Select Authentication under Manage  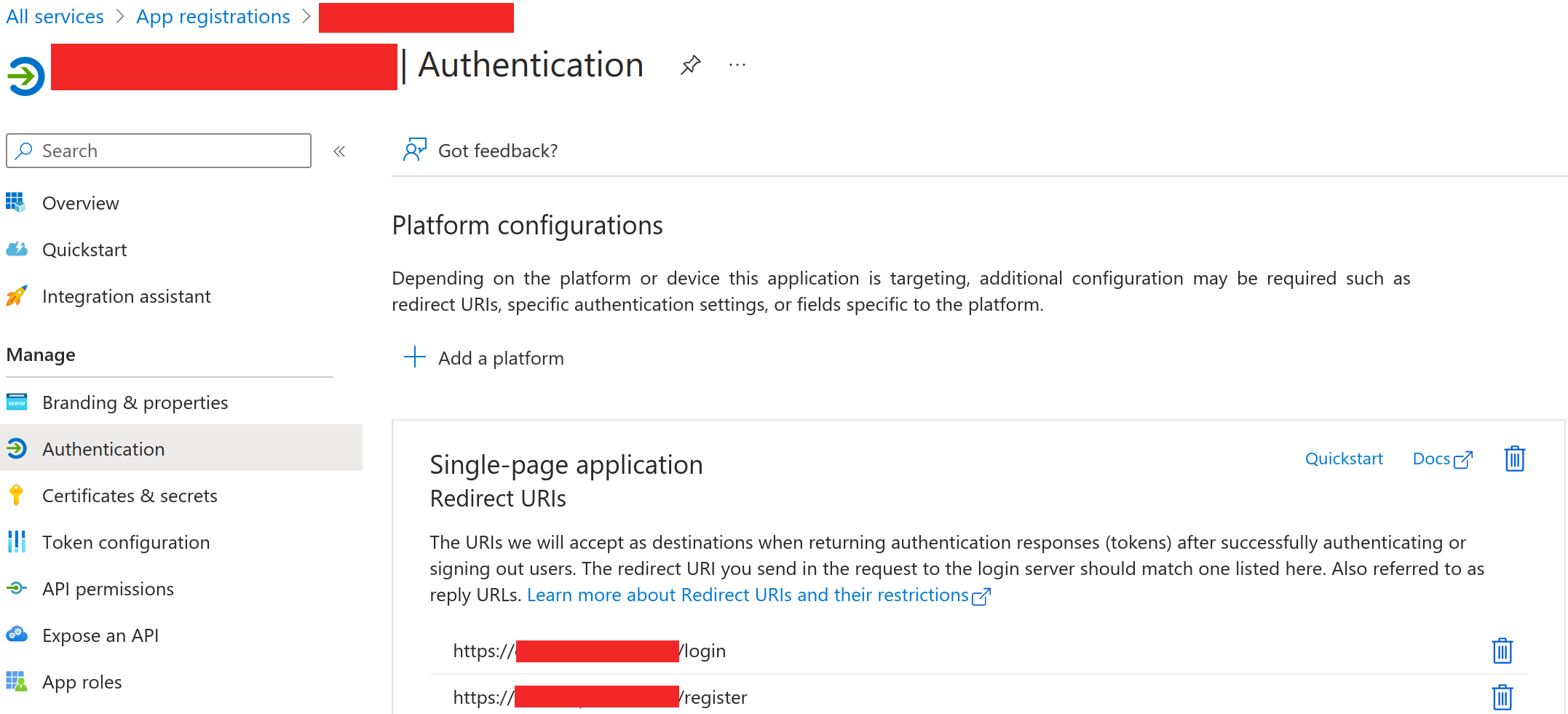tap(103, 449)
